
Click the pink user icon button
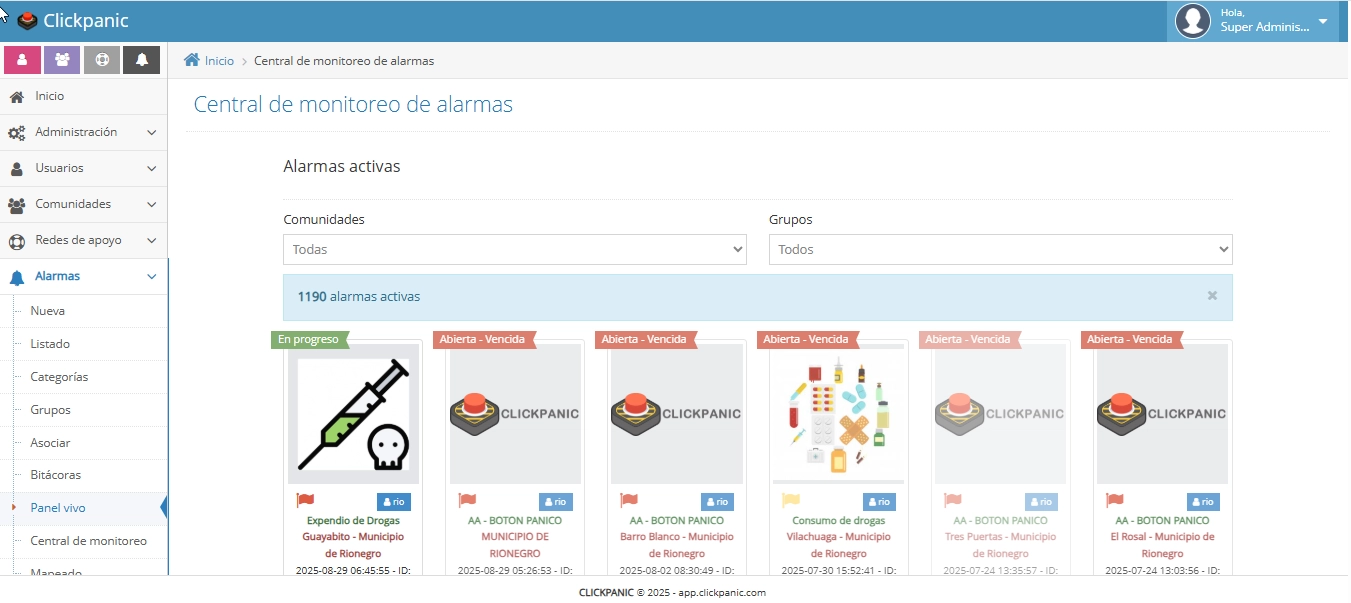[x=22, y=60]
